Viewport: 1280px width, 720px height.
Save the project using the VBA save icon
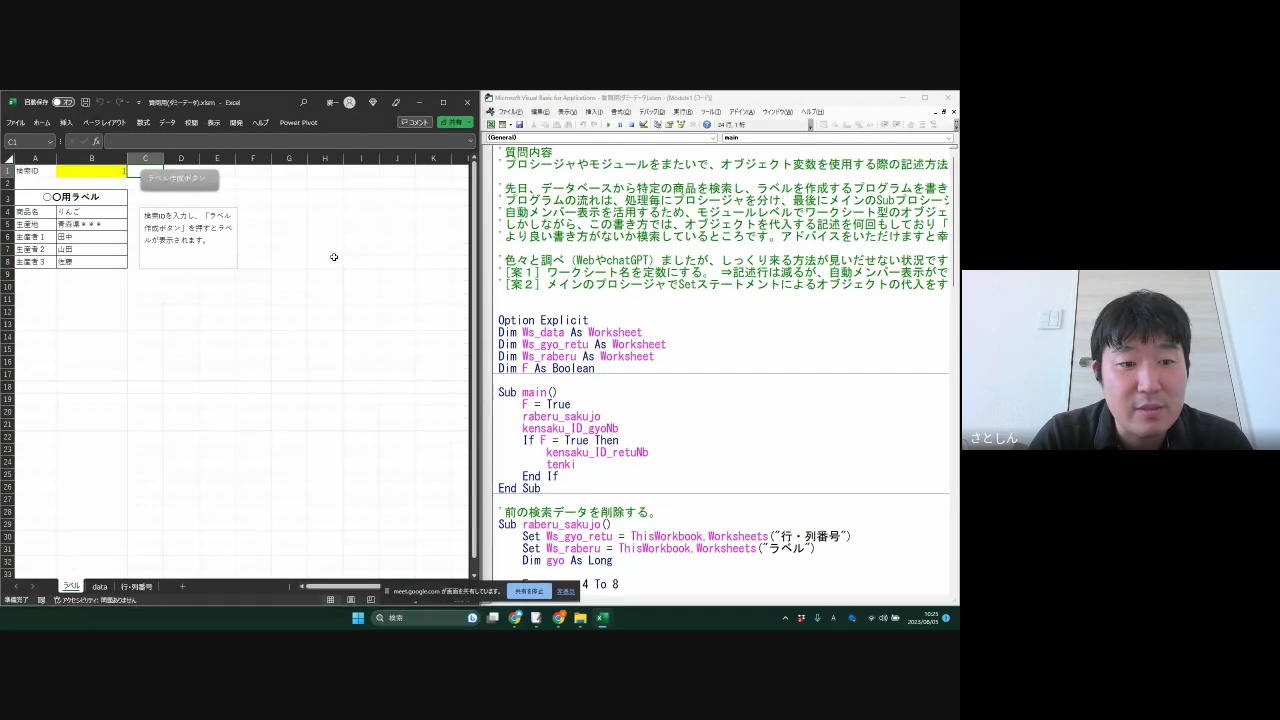point(519,125)
